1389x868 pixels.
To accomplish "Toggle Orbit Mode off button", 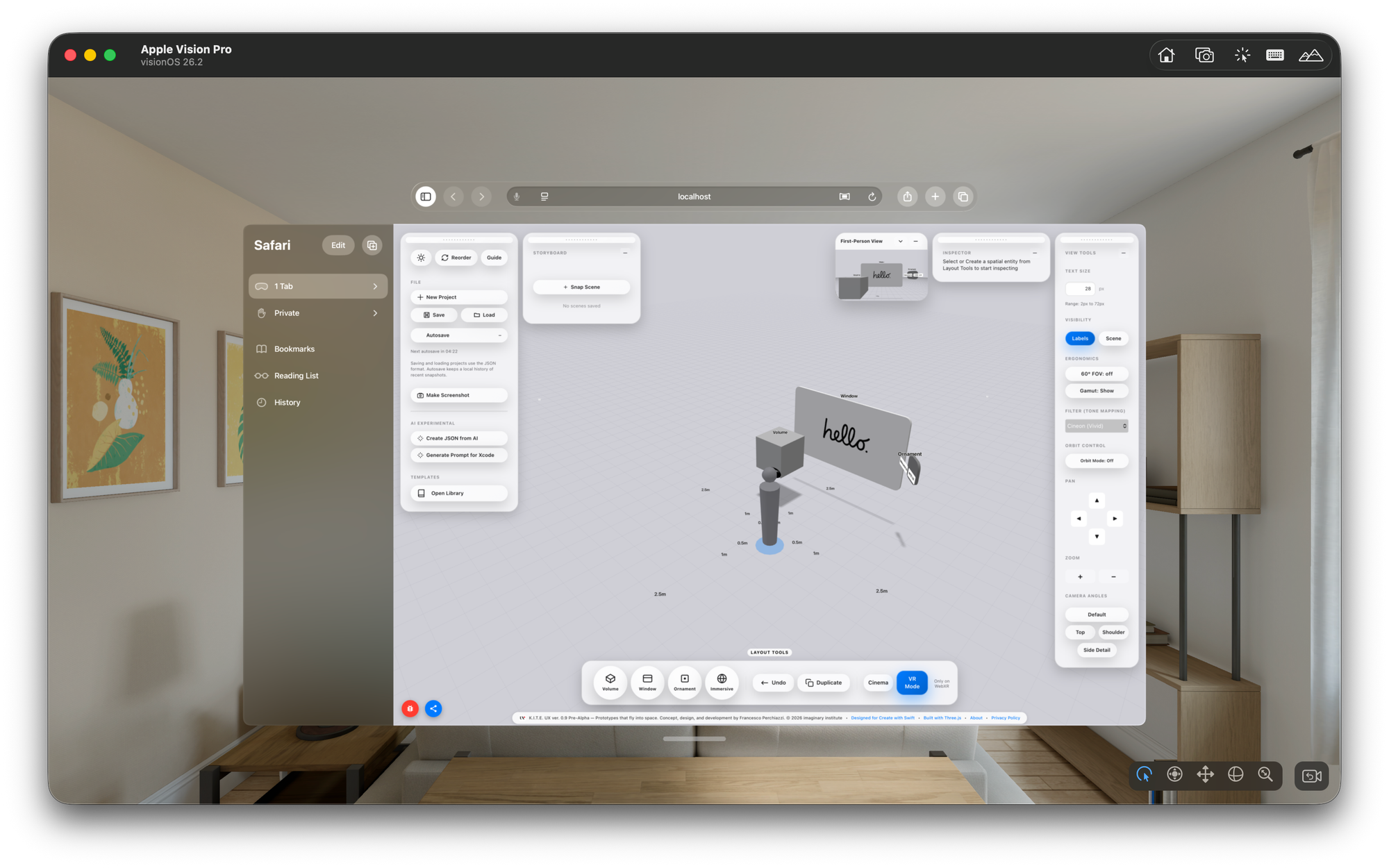I will tap(1096, 460).
